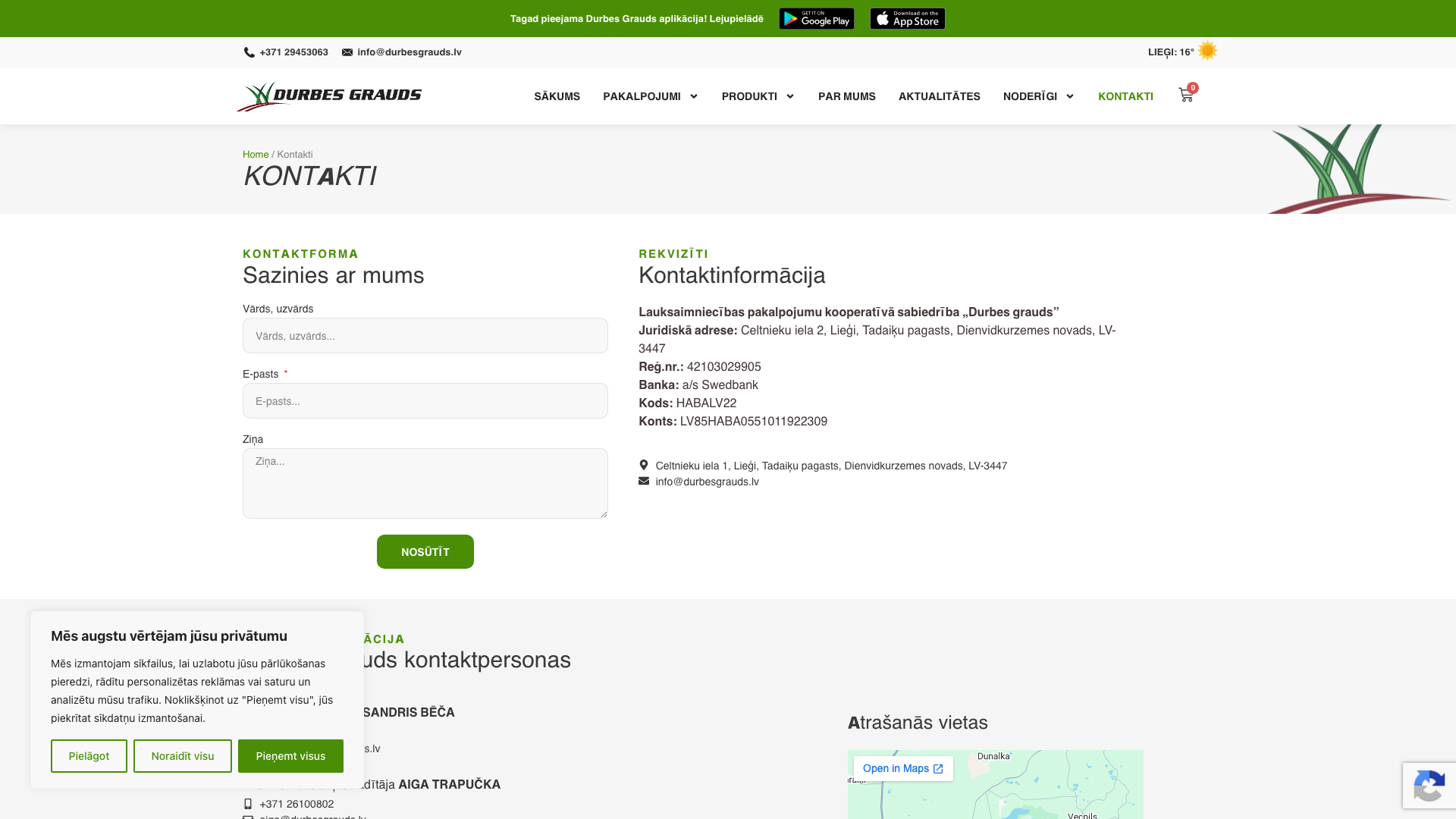Expand the Pakalpojumi dropdown arrow

click(x=693, y=96)
